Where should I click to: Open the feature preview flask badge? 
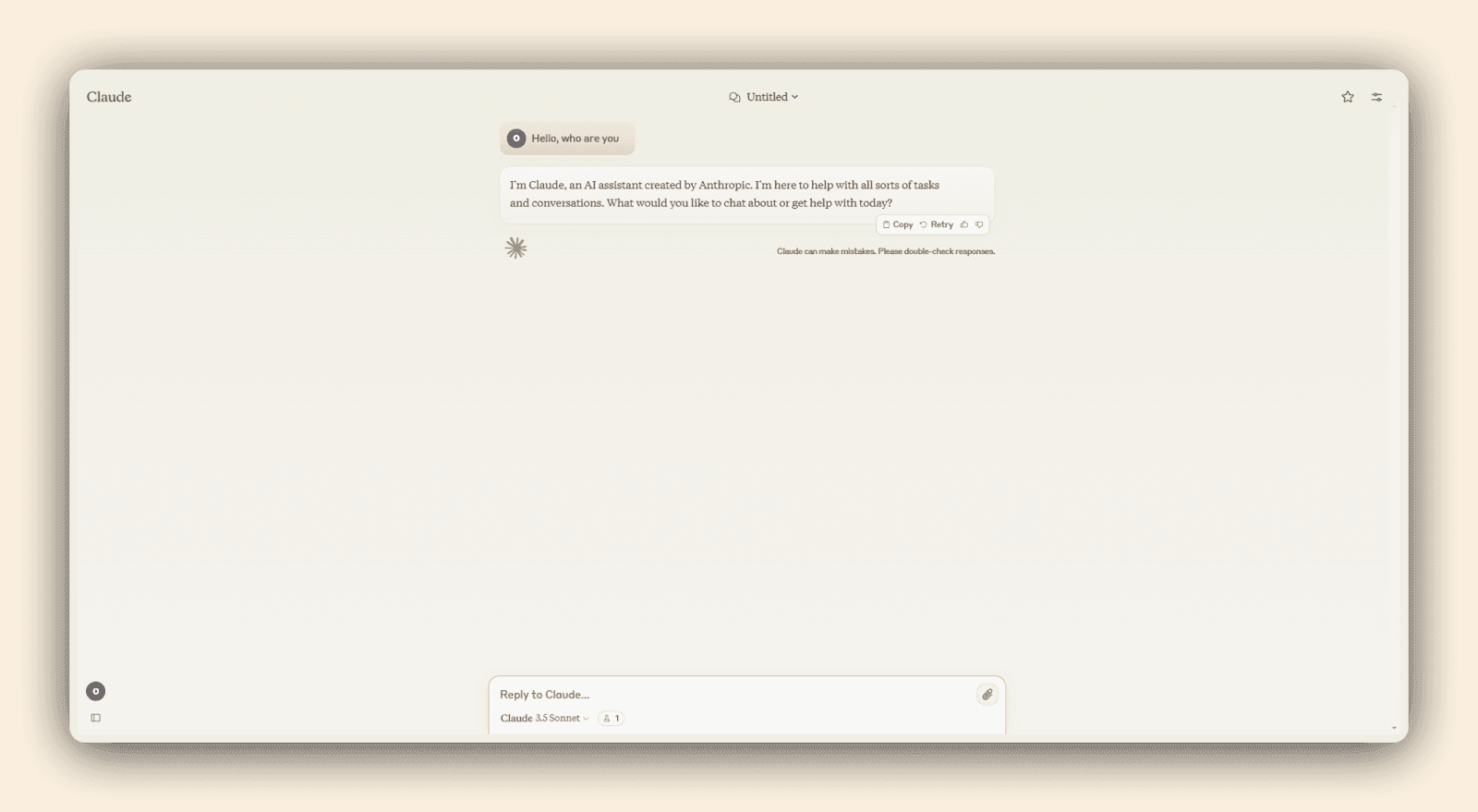click(x=611, y=718)
